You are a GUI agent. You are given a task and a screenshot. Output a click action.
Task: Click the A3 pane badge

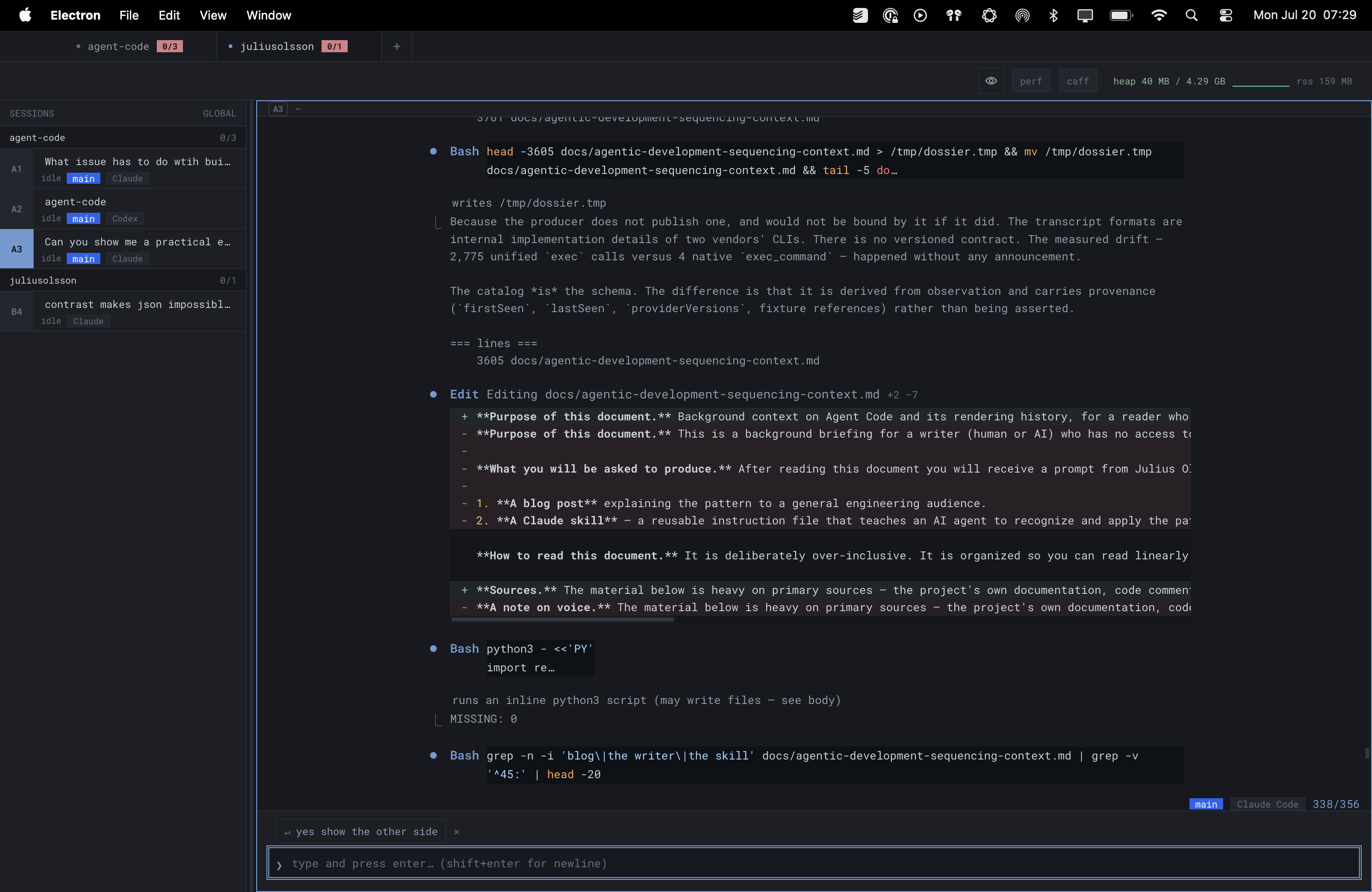[278, 109]
